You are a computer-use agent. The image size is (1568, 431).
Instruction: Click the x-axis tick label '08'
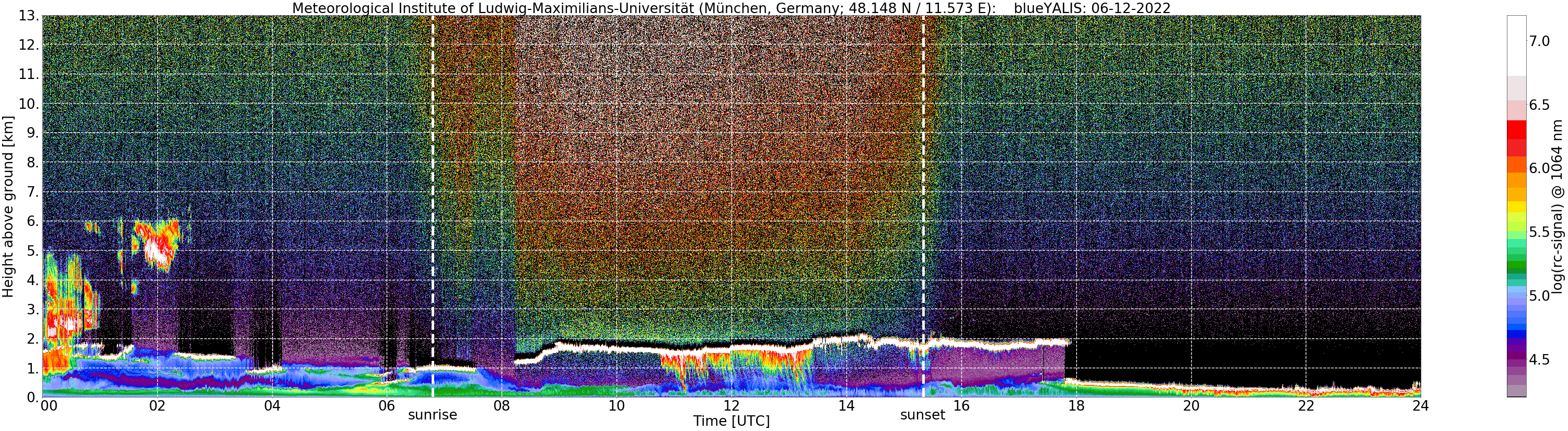[502, 405]
